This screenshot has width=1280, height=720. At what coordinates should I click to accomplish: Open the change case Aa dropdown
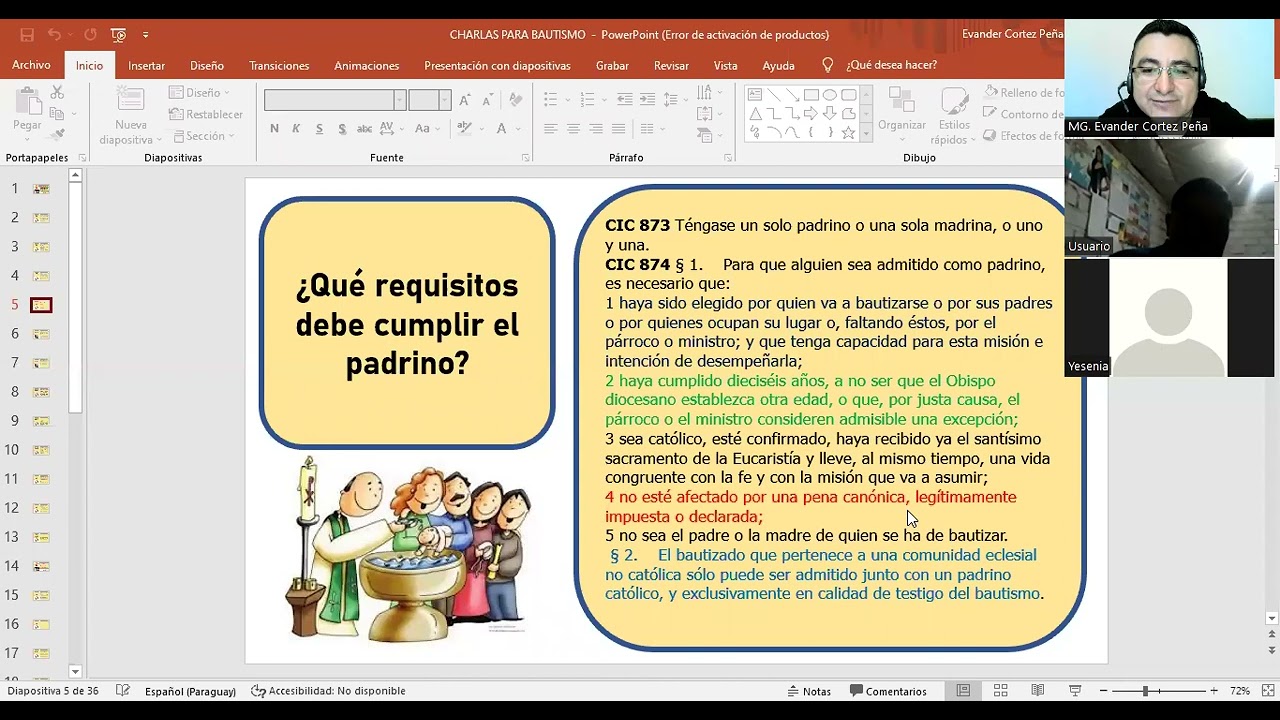point(427,129)
